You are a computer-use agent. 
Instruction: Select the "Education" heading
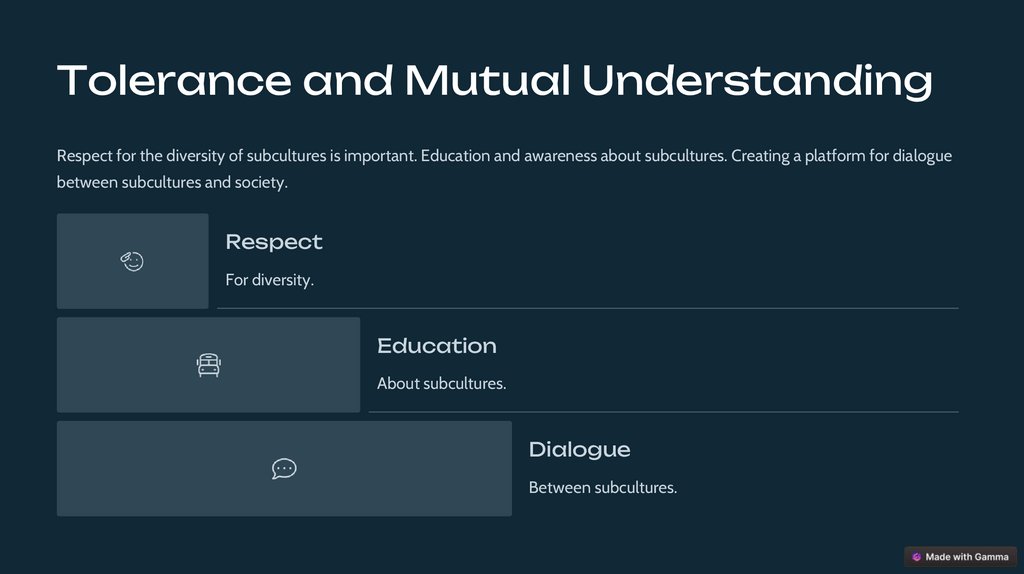click(436, 346)
